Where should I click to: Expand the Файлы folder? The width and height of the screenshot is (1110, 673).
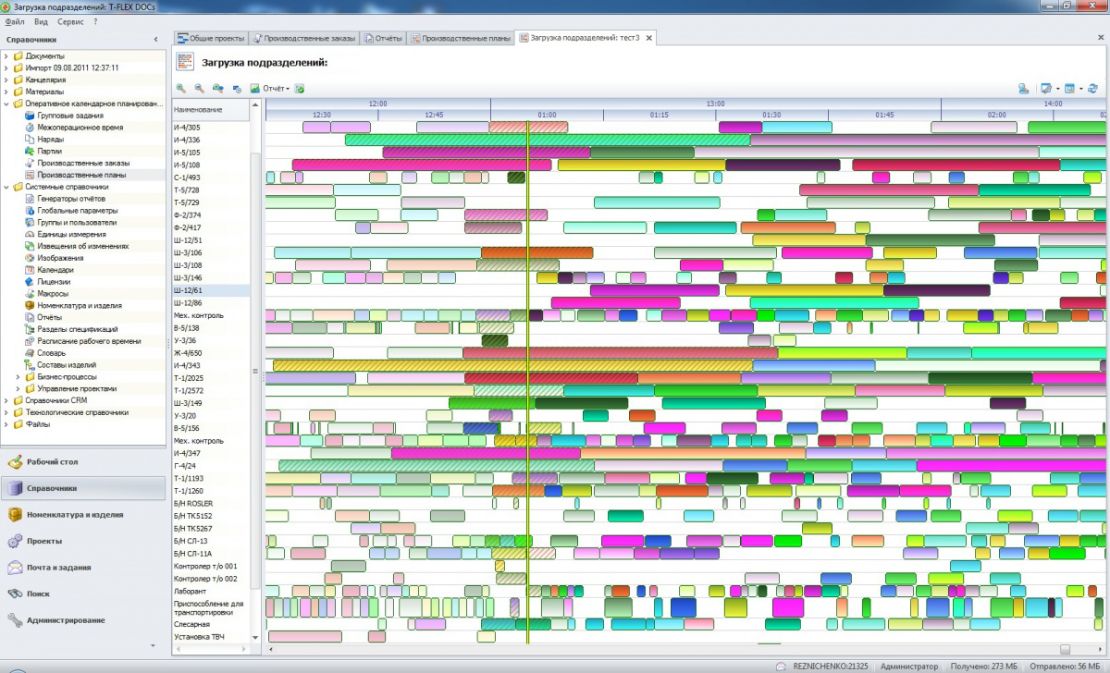point(6,425)
